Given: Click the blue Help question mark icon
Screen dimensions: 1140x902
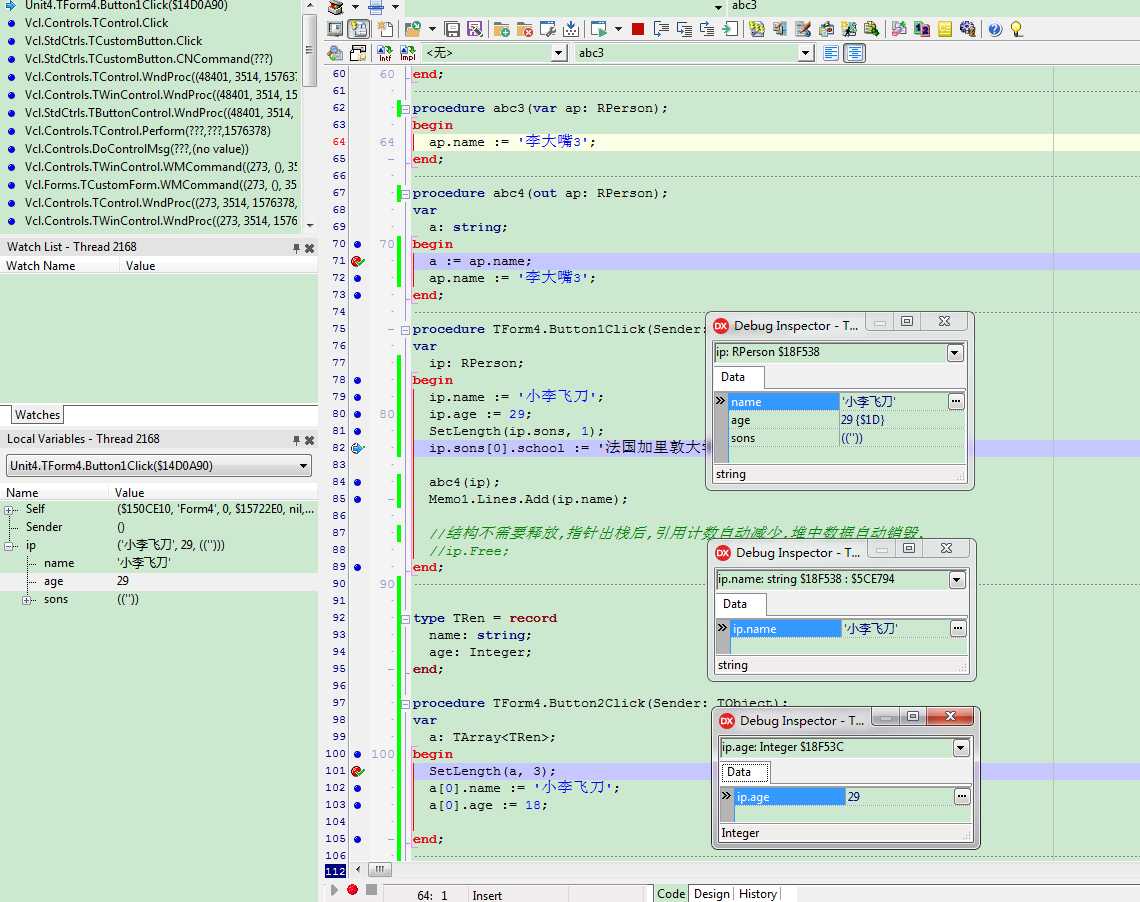Looking at the screenshot, I should [995, 29].
